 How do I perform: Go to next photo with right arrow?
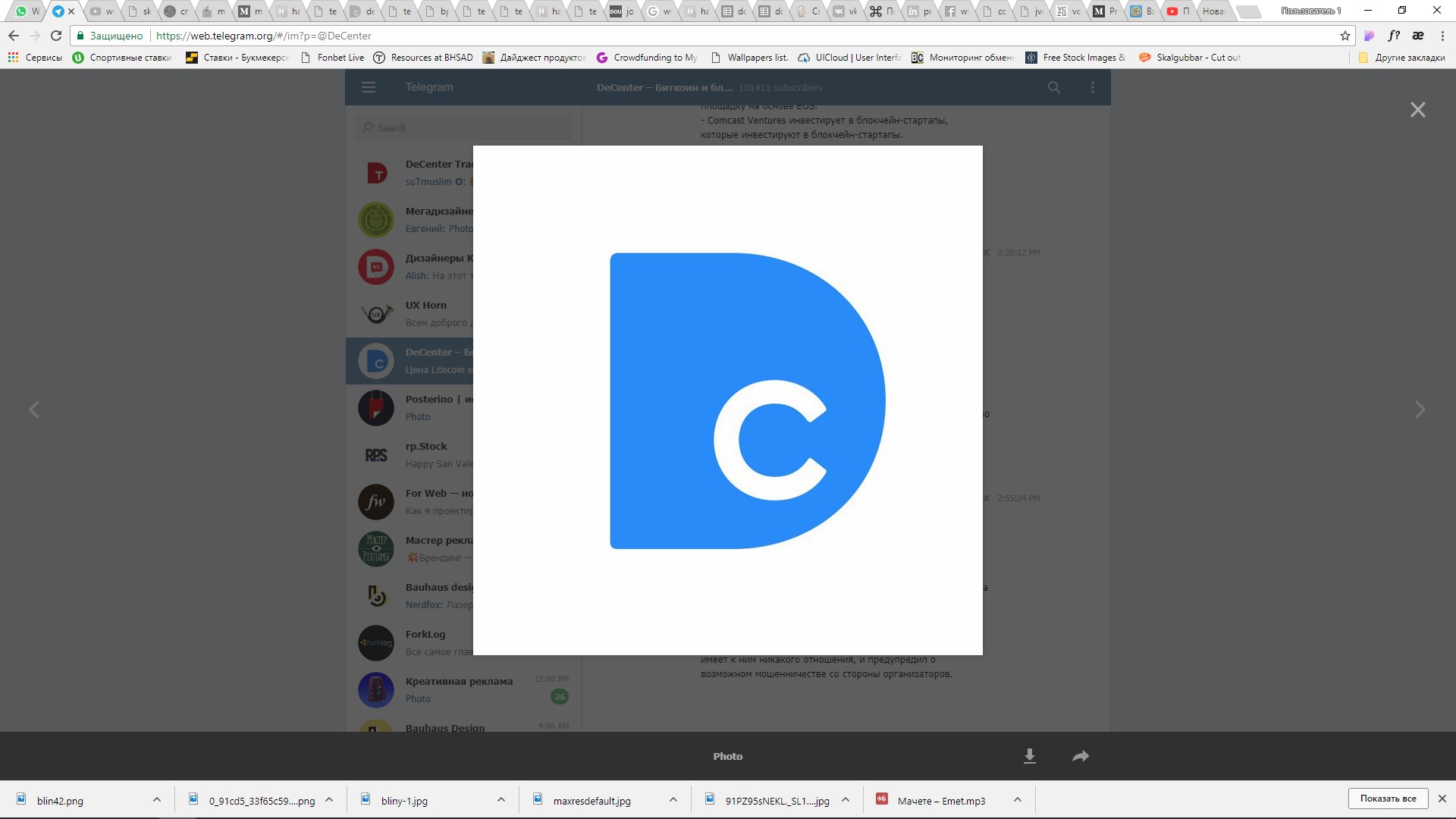(1420, 409)
